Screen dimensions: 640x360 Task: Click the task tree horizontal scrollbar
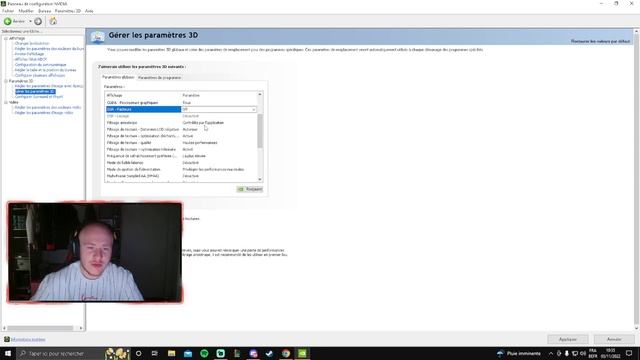coord(40,328)
